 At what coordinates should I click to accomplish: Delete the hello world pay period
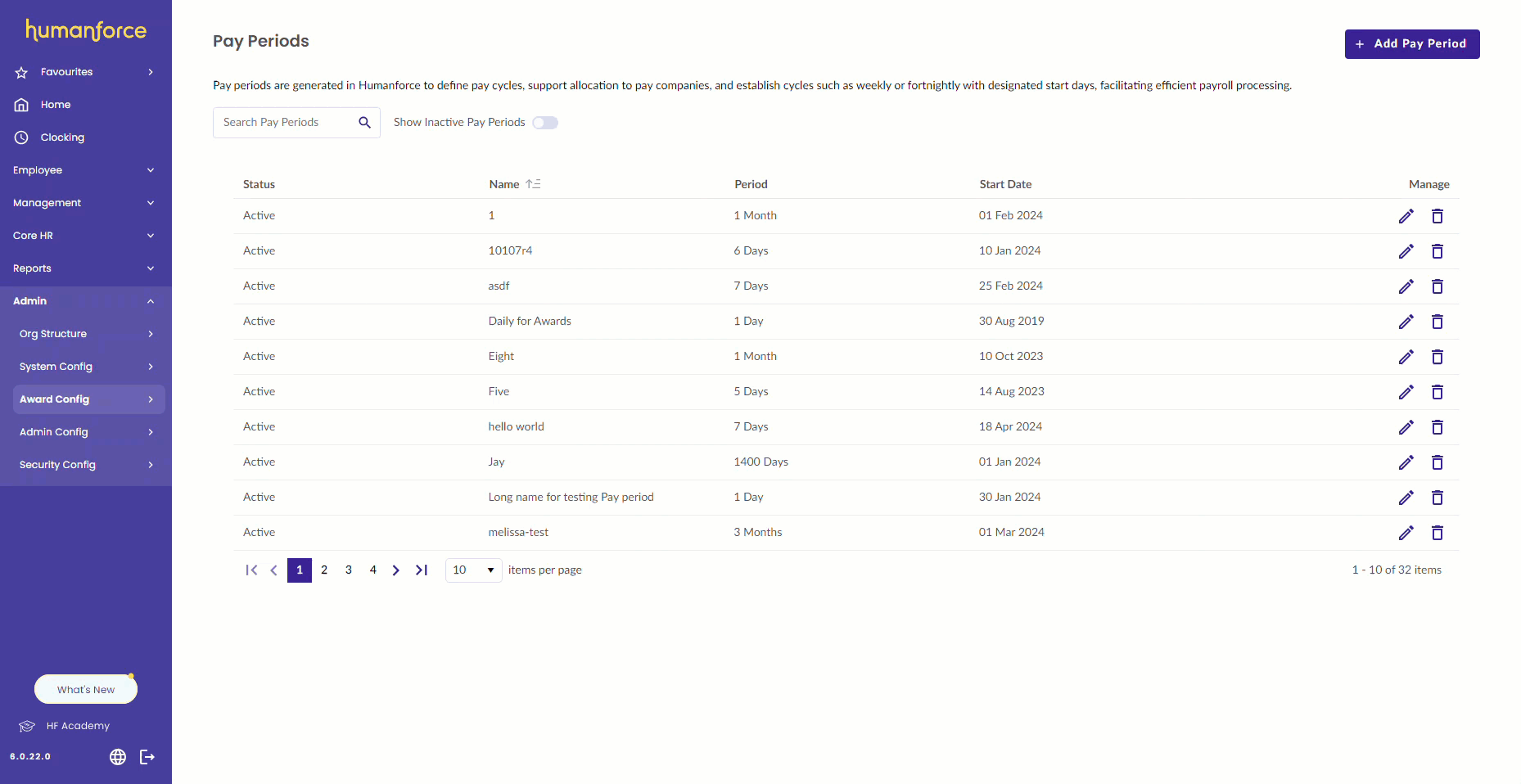[1437, 427]
